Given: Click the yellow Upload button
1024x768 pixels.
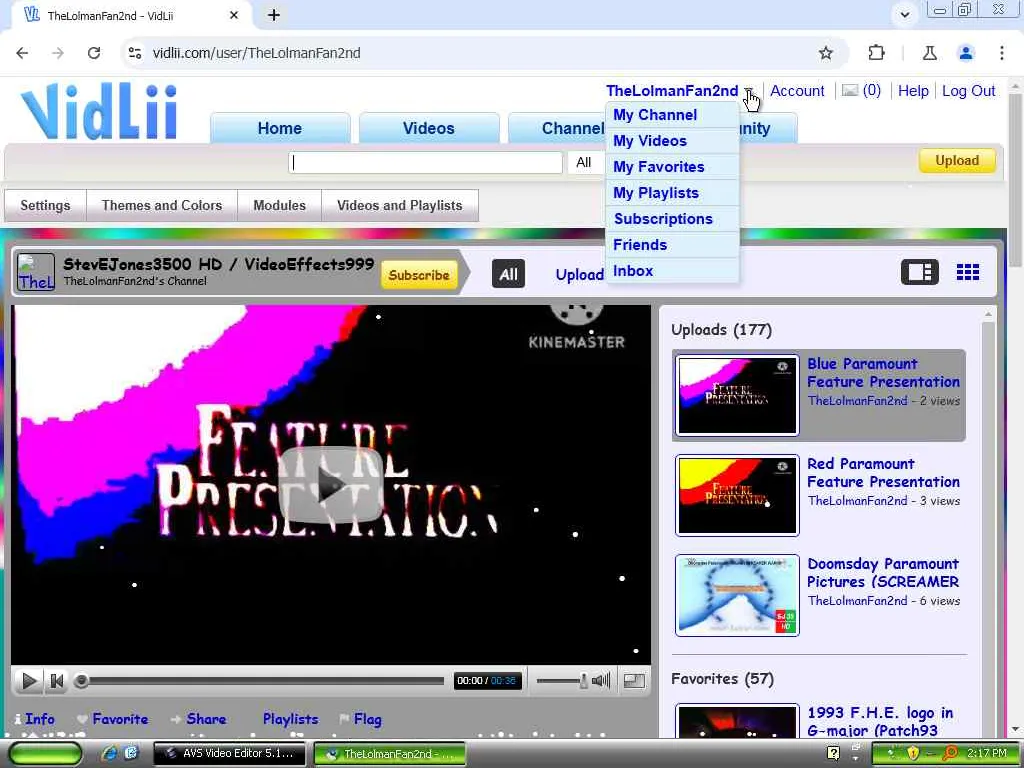Looking at the screenshot, I should point(957,161).
